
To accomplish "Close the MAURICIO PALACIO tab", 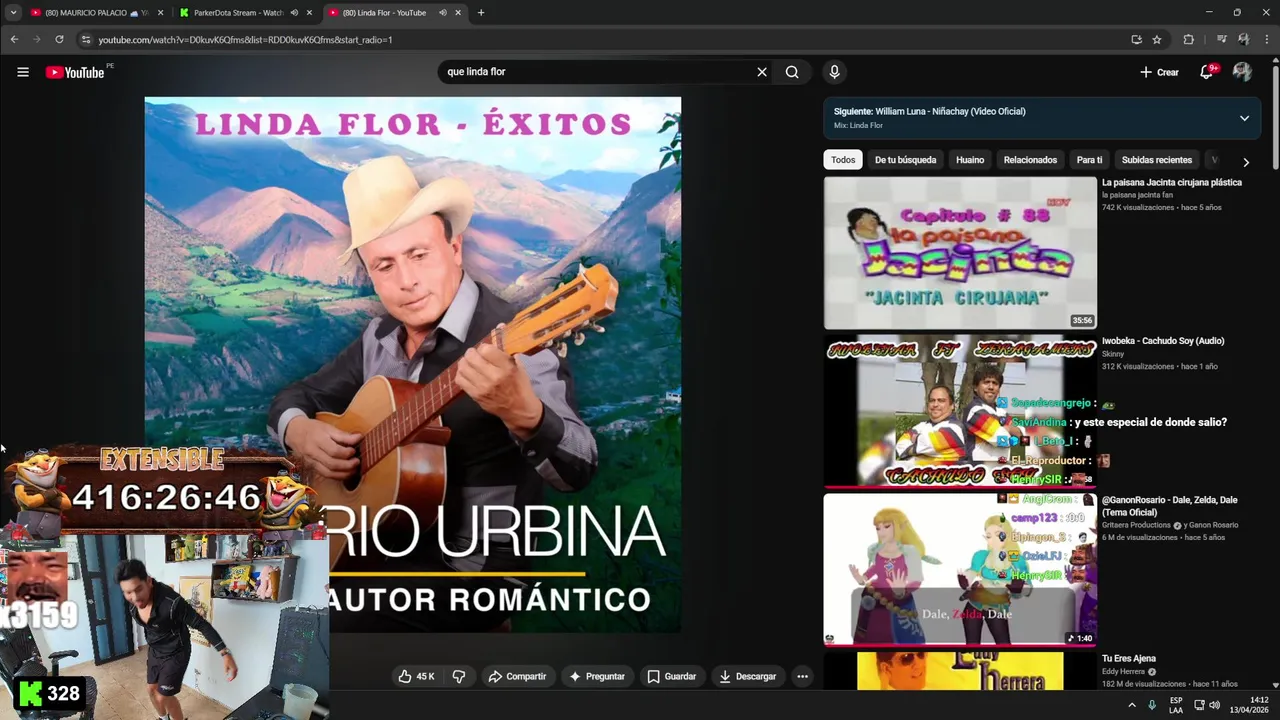I will [160, 13].
